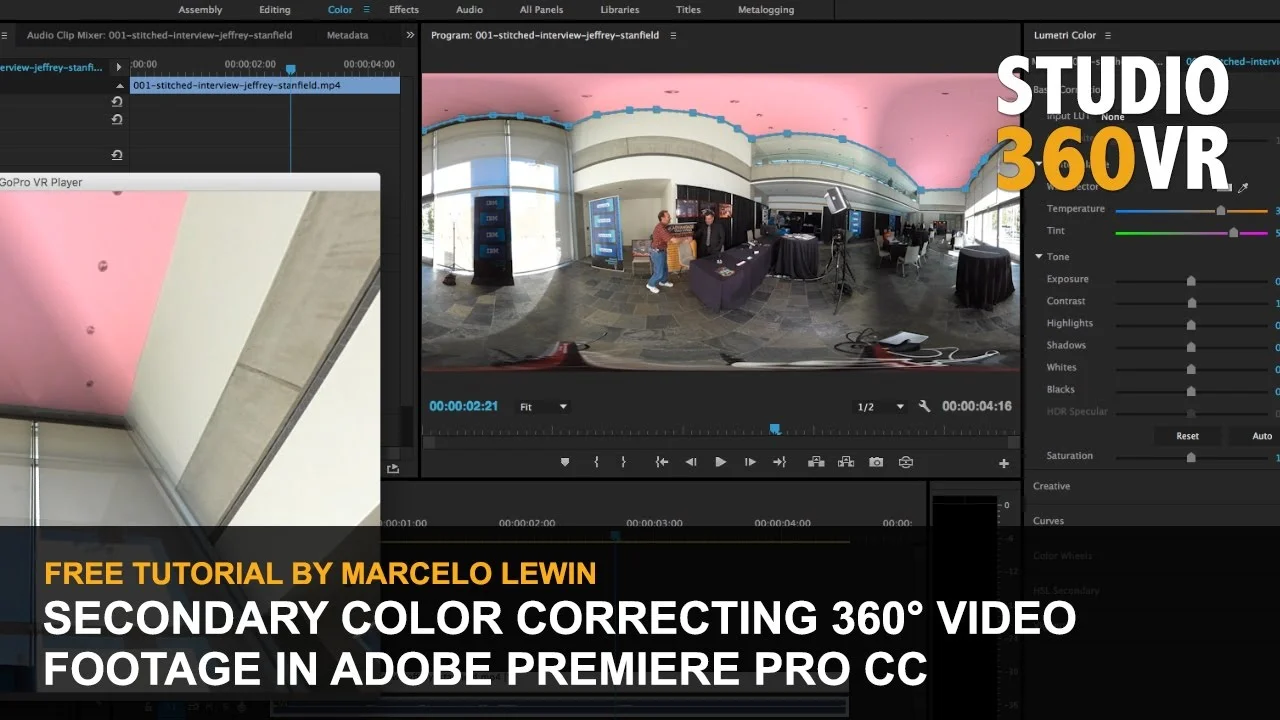The height and width of the screenshot is (720, 1280).
Task: Open the Button Editor plus icon
Action: click(1004, 463)
